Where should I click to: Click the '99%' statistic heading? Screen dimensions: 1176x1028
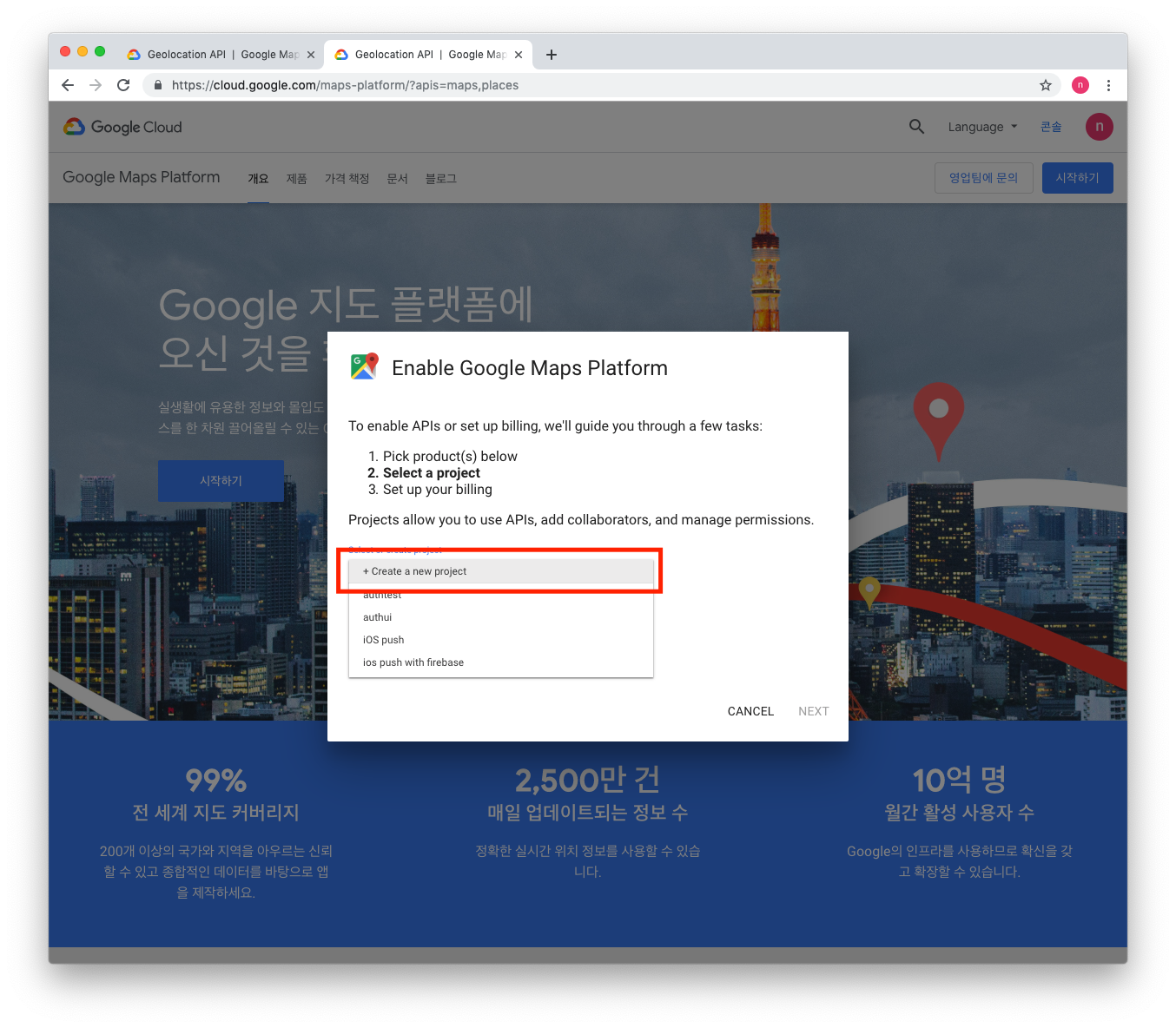click(x=216, y=781)
